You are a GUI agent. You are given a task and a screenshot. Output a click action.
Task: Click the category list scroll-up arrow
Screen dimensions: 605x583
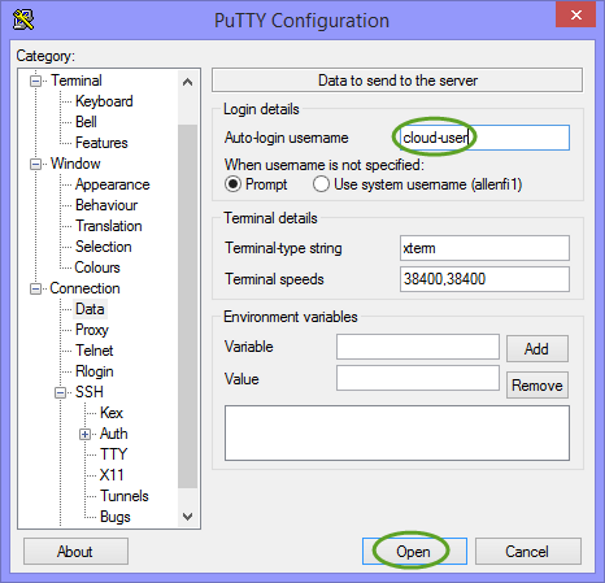tap(188, 82)
